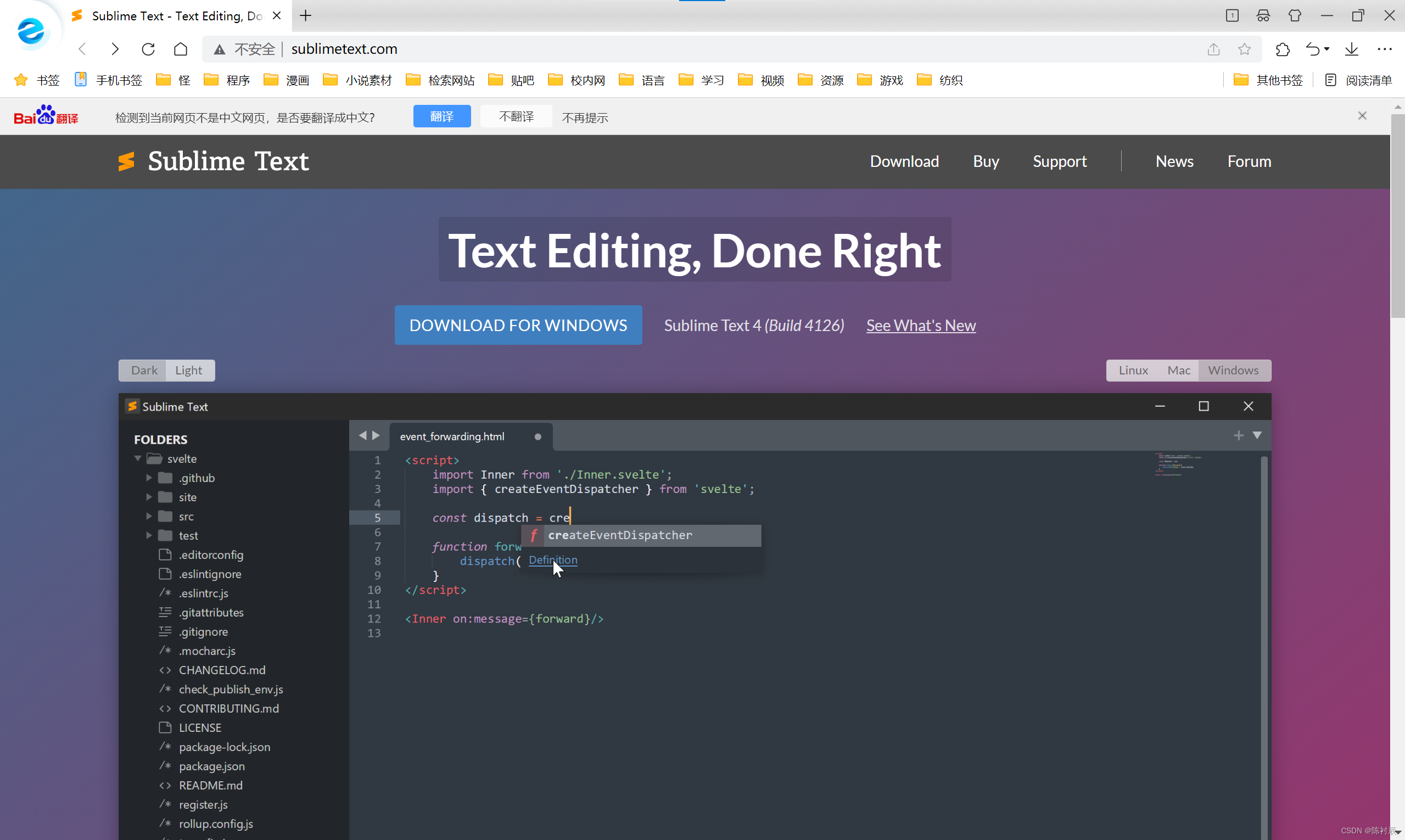Select the Linux platform tab
1405x840 pixels.
[1133, 370]
